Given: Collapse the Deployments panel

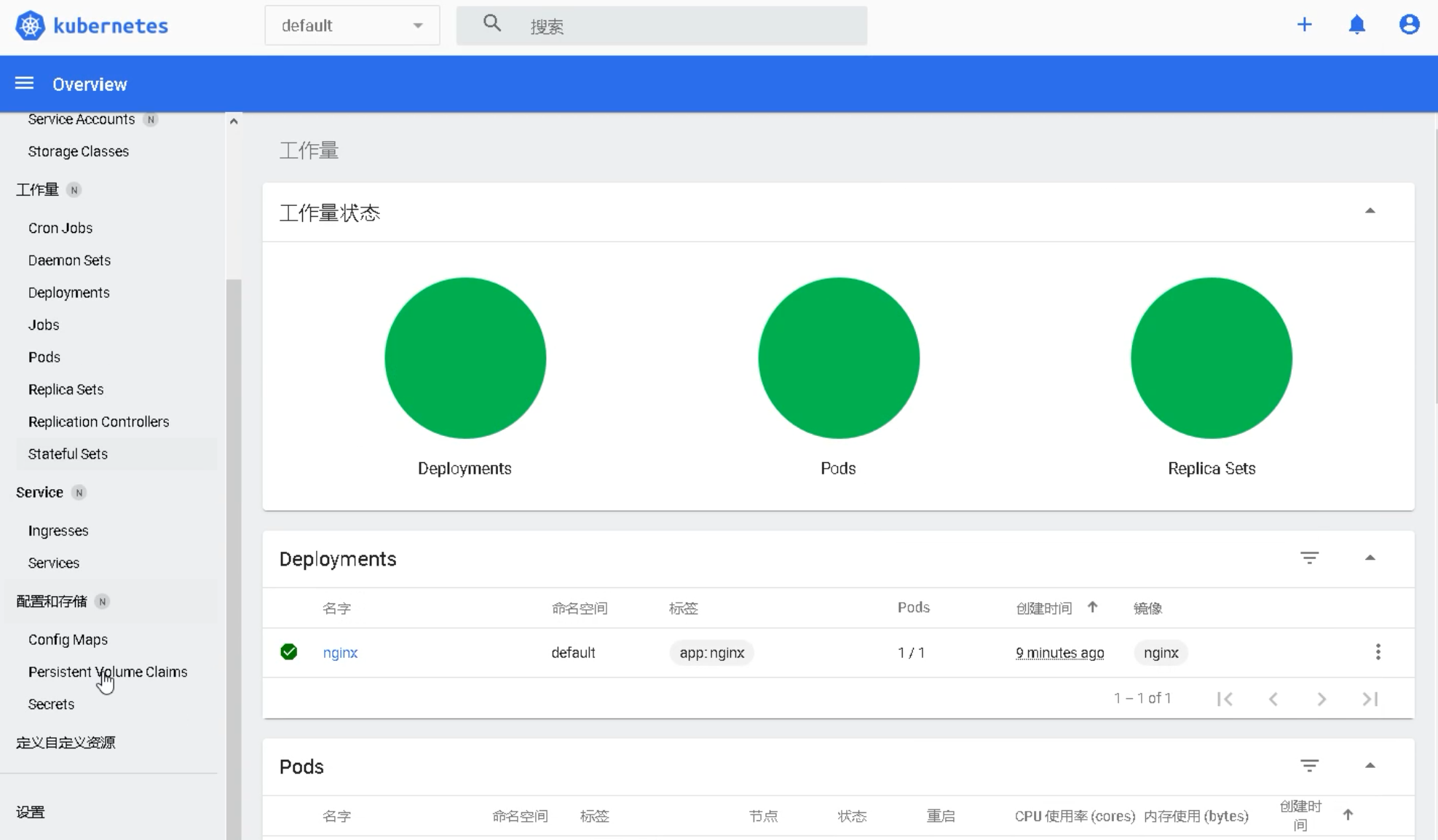Looking at the screenshot, I should 1370,557.
